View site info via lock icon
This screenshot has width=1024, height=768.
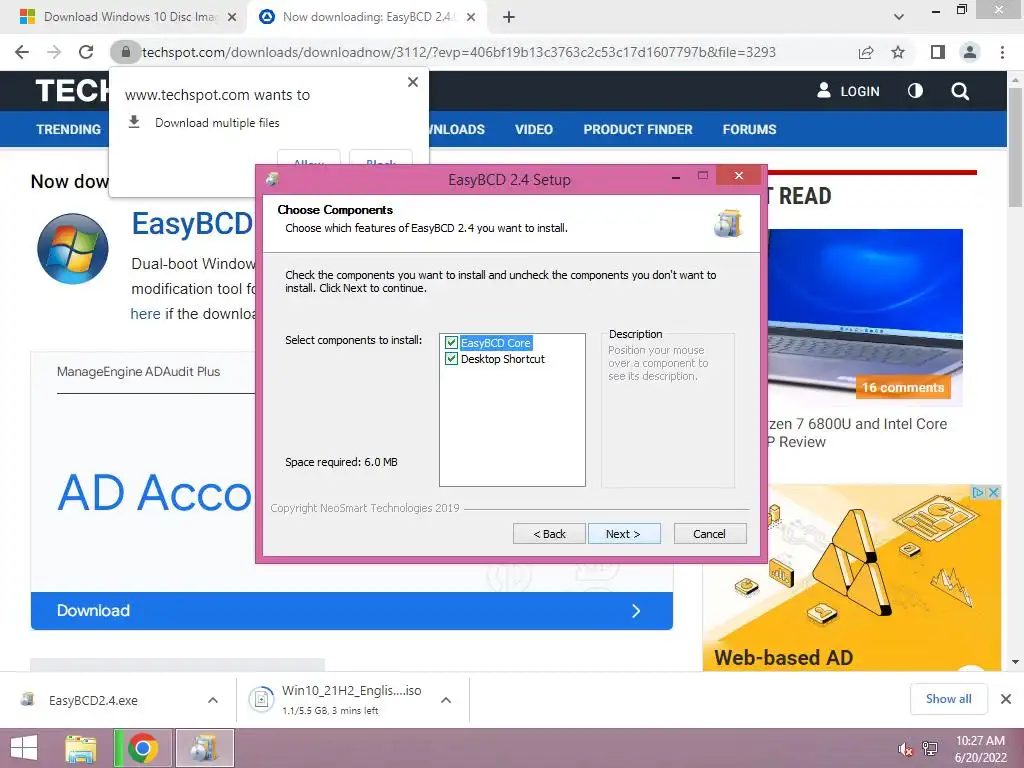(x=125, y=52)
